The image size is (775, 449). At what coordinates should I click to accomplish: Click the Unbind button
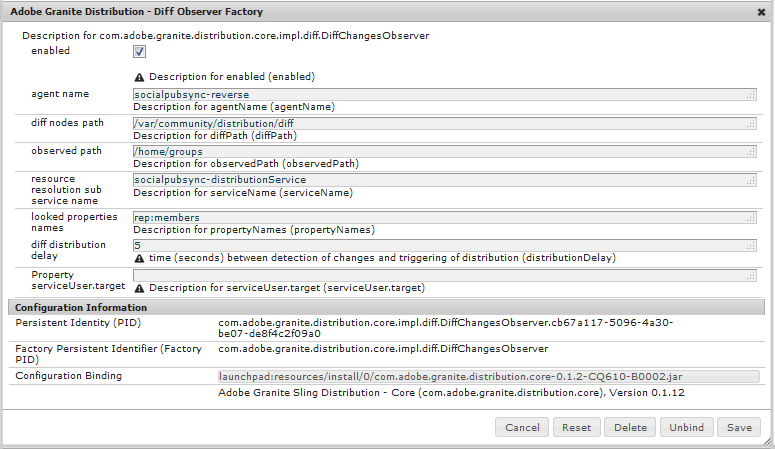[x=687, y=427]
